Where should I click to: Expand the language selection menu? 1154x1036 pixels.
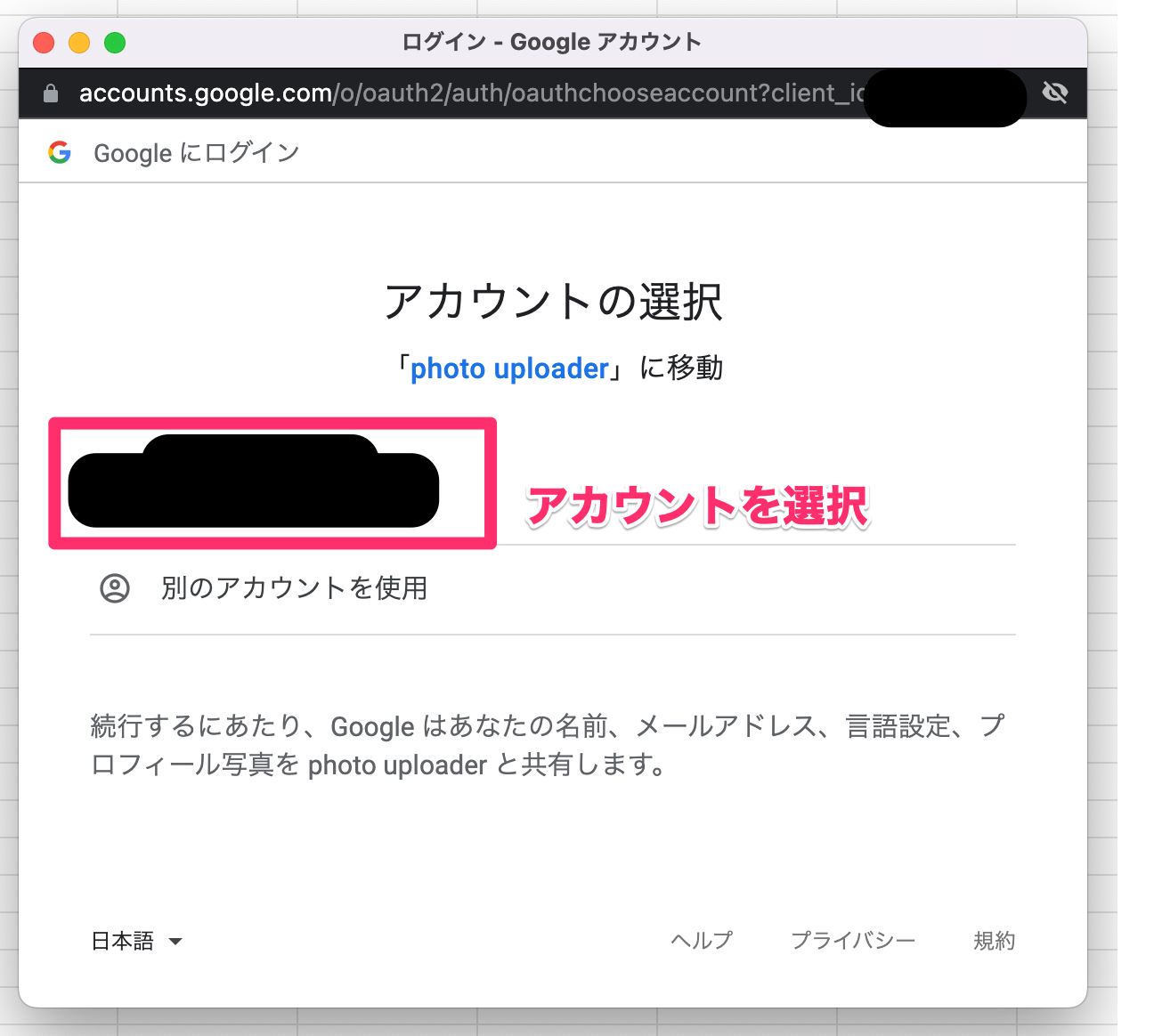[x=138, y=941]
